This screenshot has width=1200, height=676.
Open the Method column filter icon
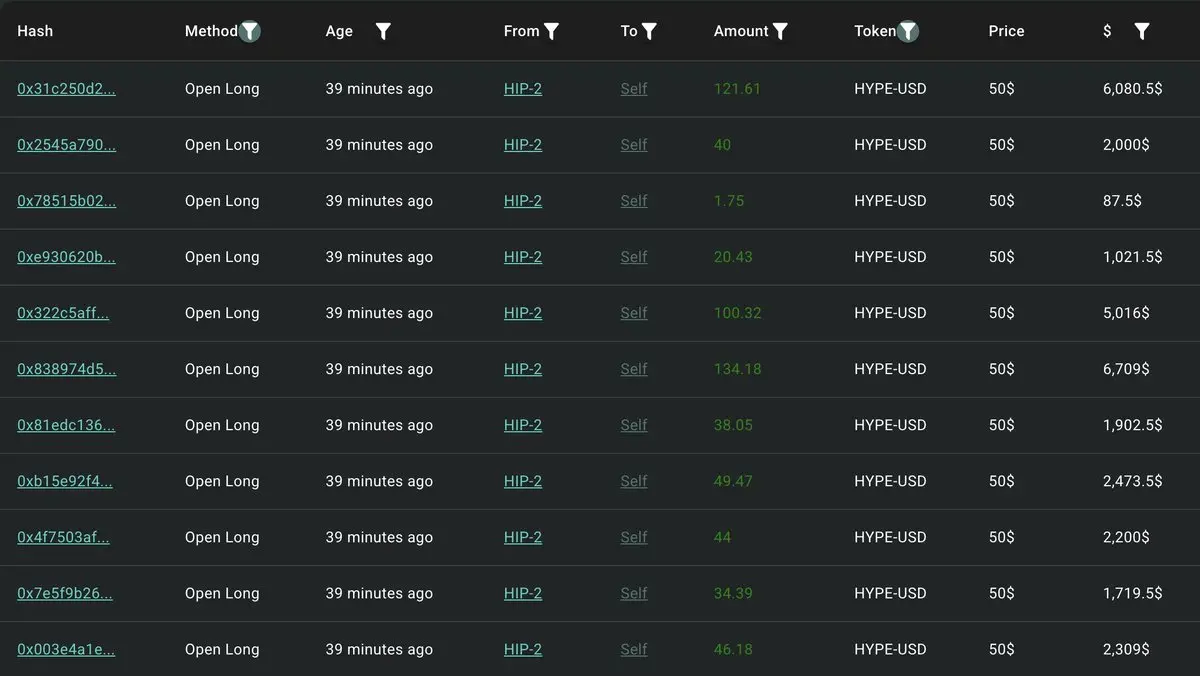[x=250, y=31]
